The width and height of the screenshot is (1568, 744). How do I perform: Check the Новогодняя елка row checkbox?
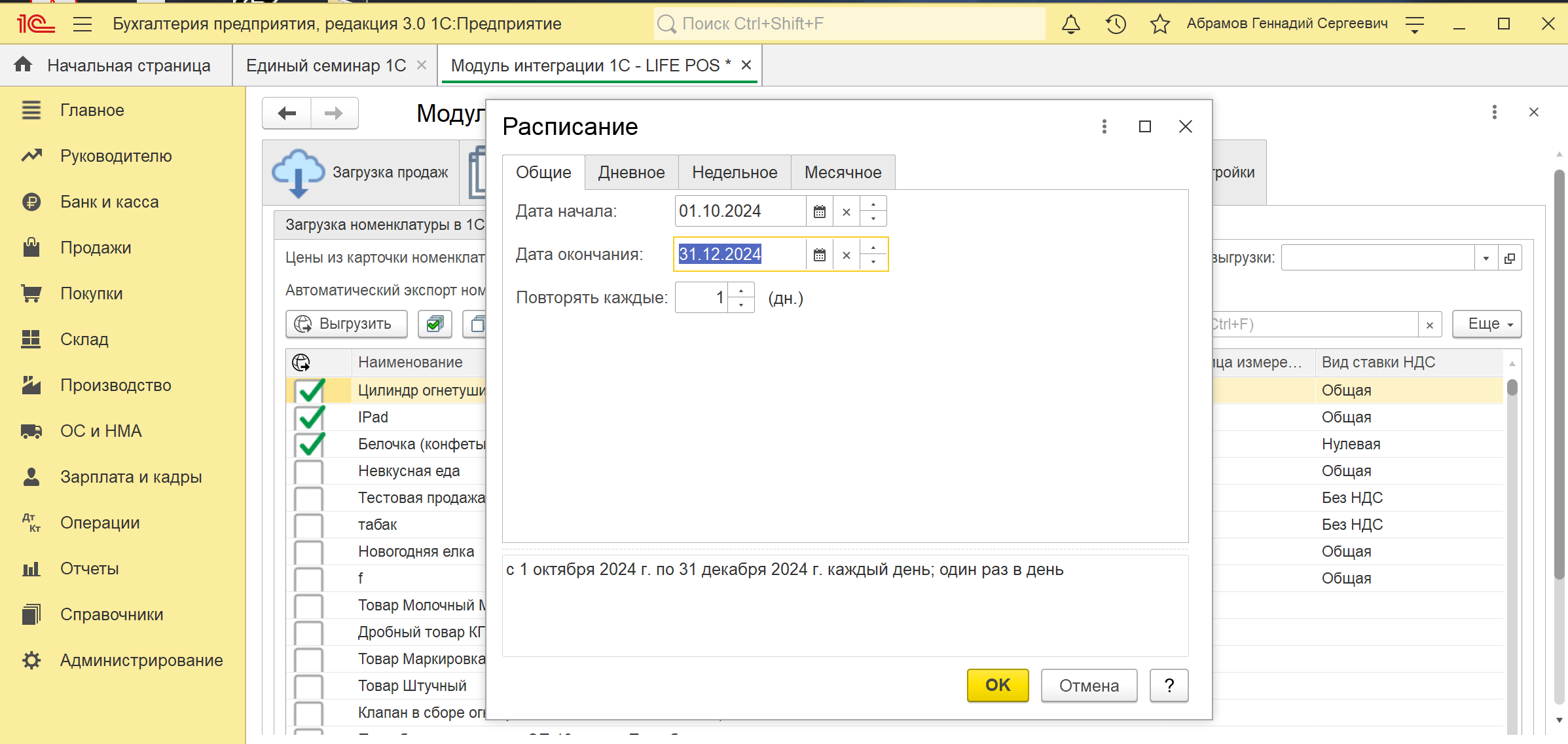308,552
